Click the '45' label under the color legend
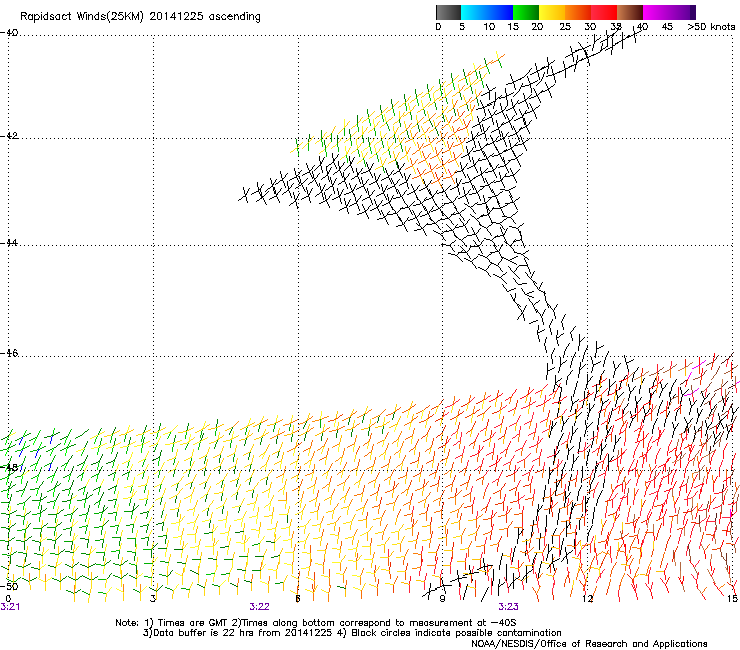 tap(667, 26)
